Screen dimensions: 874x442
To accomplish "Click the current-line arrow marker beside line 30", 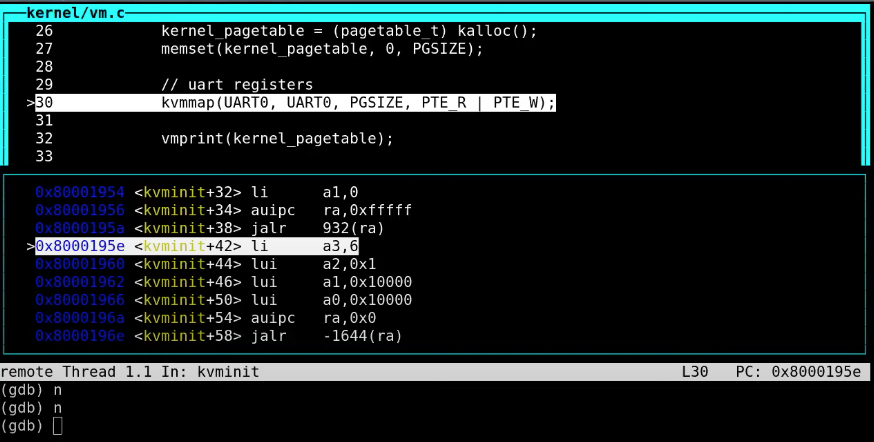I will point(30,103).
